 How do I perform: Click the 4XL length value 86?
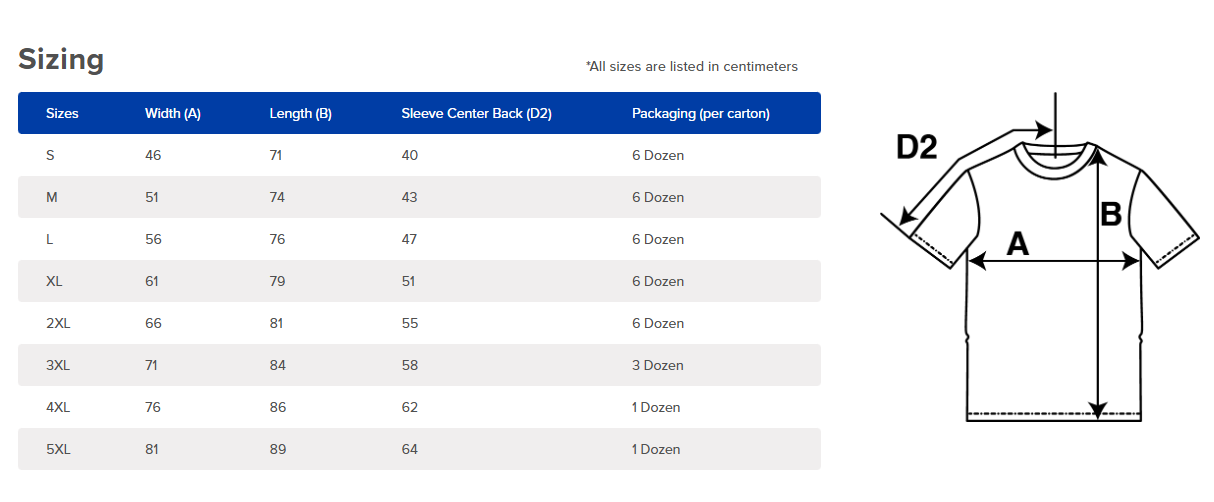point(277,407)
